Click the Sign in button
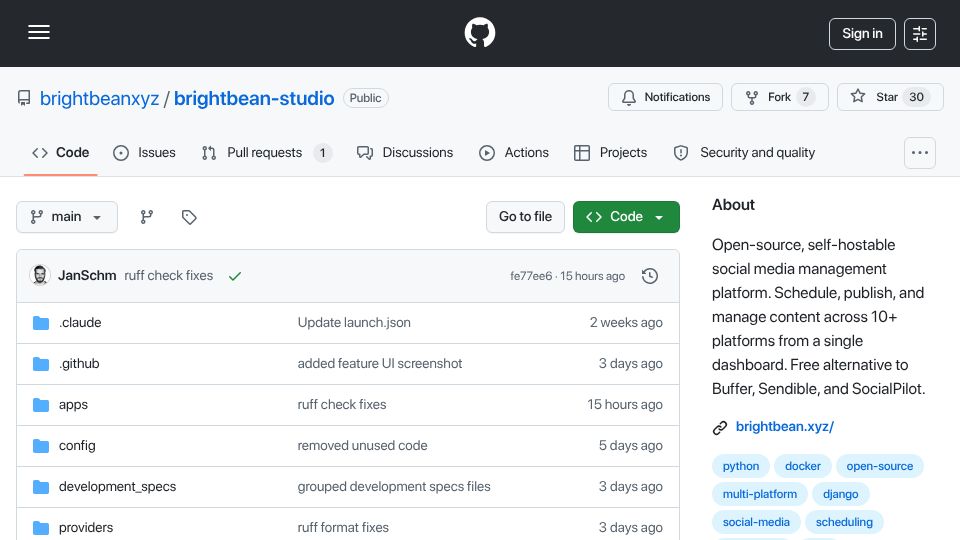This screenshot has width=960, height=540. (862, 34)
